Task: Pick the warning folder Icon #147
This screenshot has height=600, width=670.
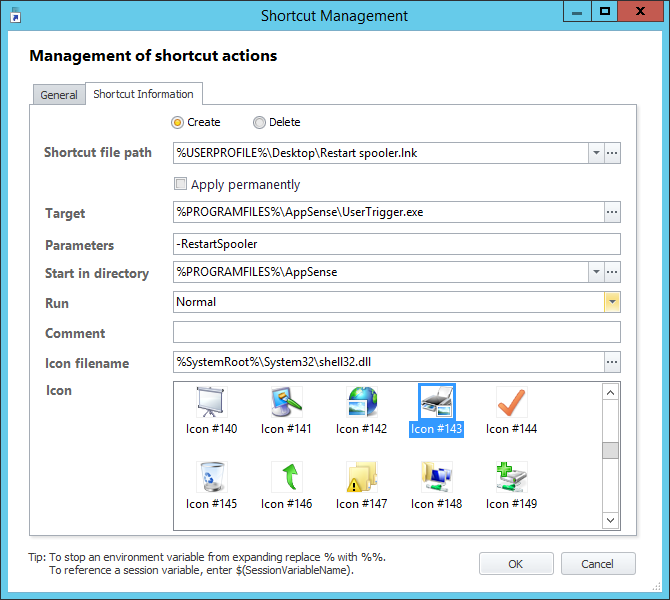Action: point(361,478)
